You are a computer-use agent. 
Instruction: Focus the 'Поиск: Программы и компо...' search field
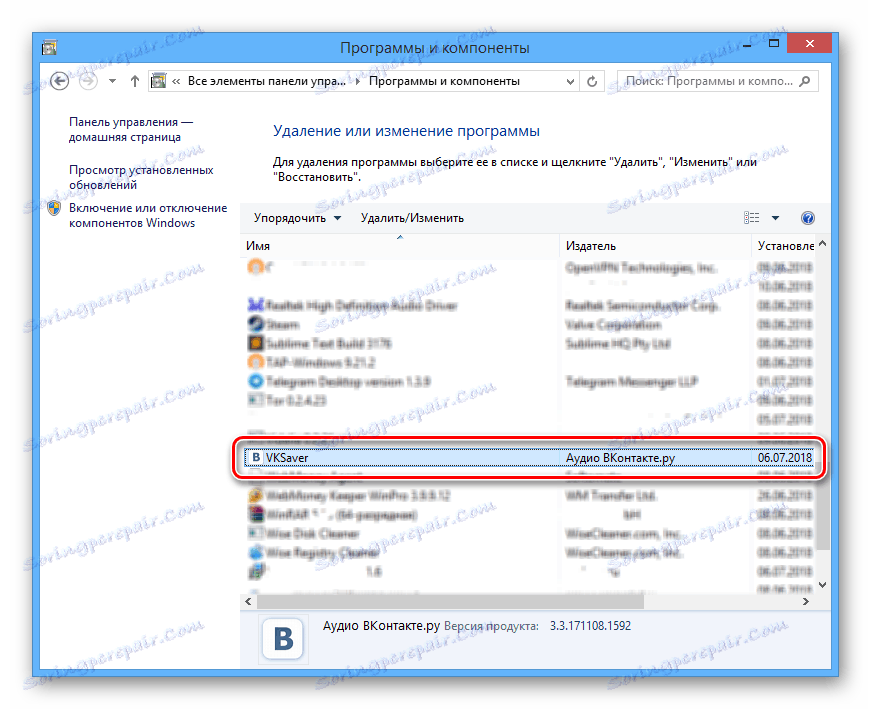point(718,81)
